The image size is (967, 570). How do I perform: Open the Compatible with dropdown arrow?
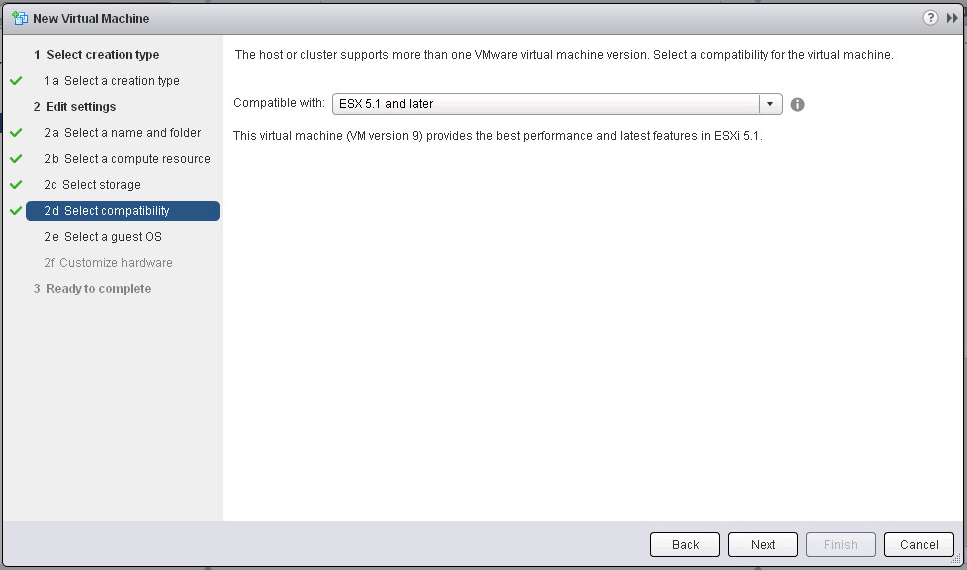click(x=770, y=104)
